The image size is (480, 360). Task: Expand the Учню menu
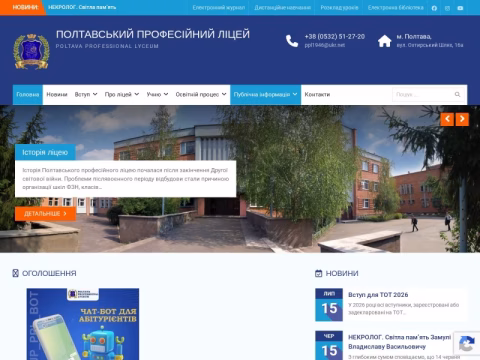(x=157, y=95)
